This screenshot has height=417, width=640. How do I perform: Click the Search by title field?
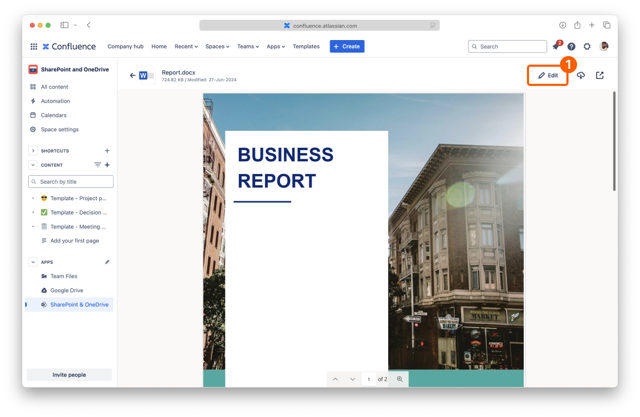(71, 182)
